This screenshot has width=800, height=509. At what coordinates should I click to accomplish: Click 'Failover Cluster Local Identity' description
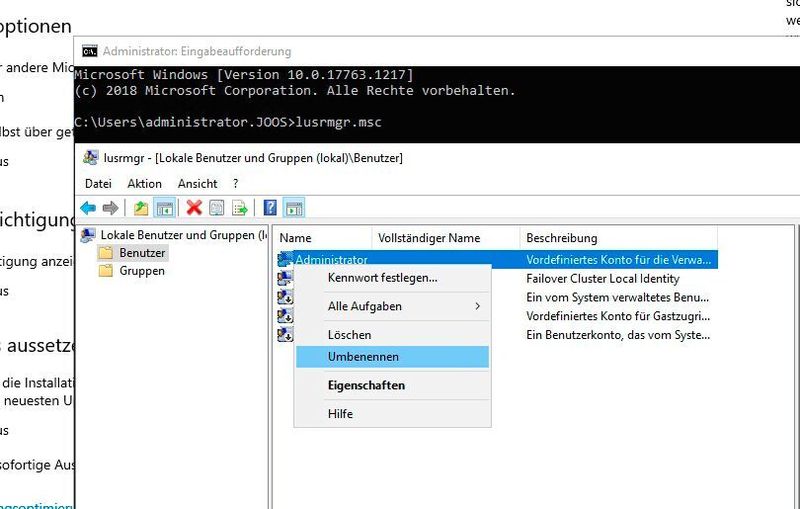click(x=603, y=278)
